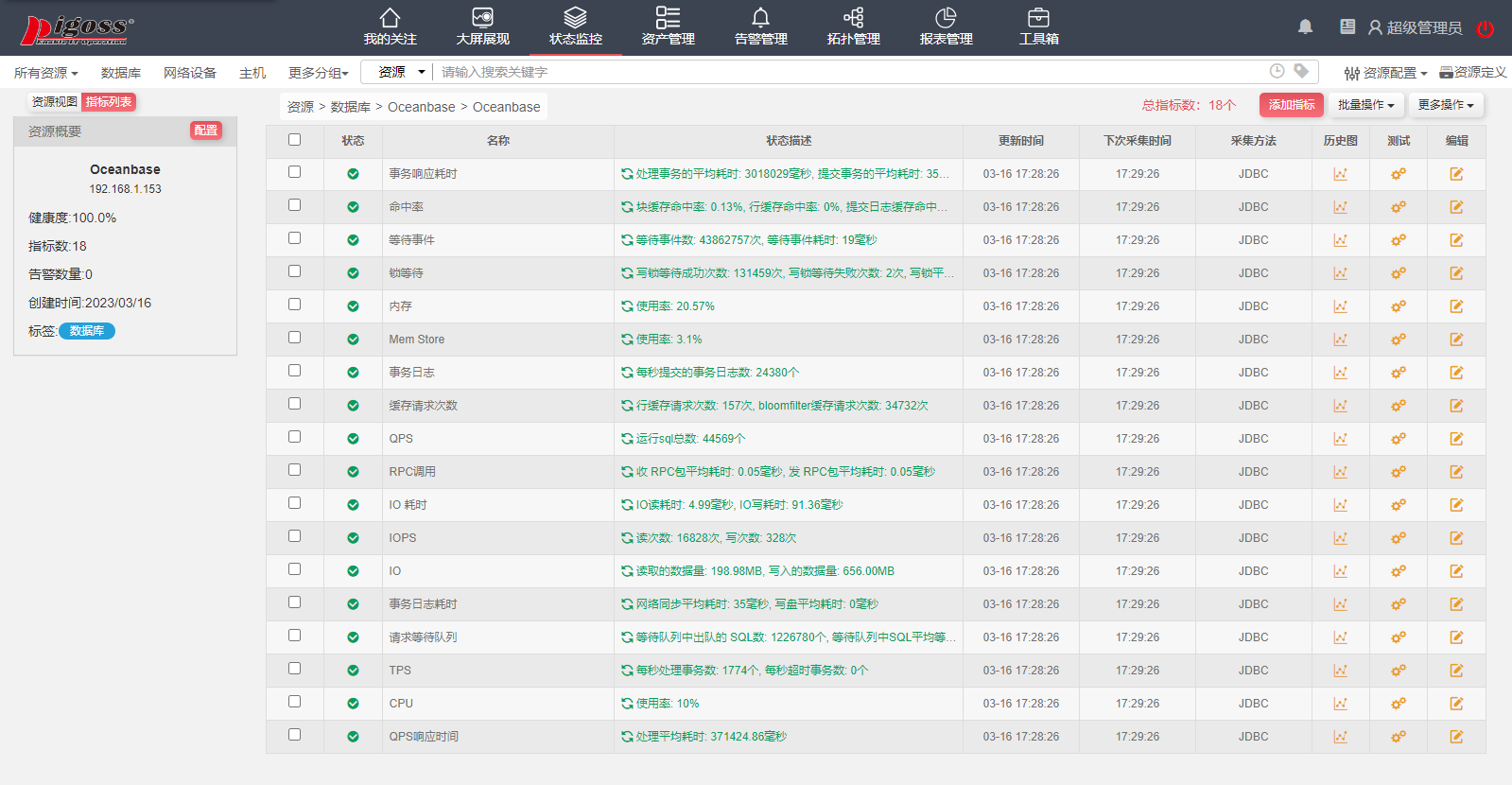Edit the 锁等待 indicator
Viewport: 1512px width, 785px height.
coord(1456,273)
